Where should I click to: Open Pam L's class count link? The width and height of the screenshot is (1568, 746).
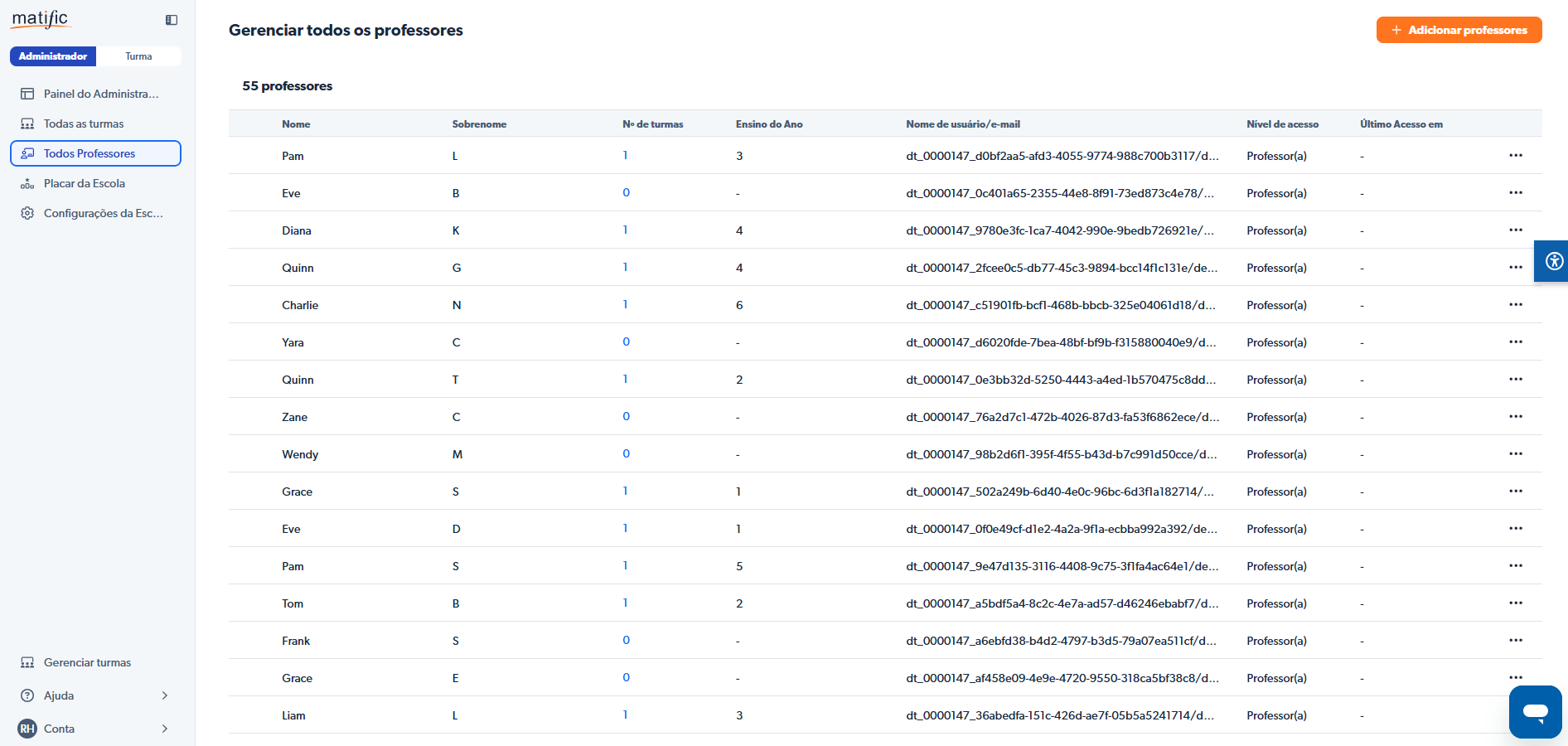point(625,155)
